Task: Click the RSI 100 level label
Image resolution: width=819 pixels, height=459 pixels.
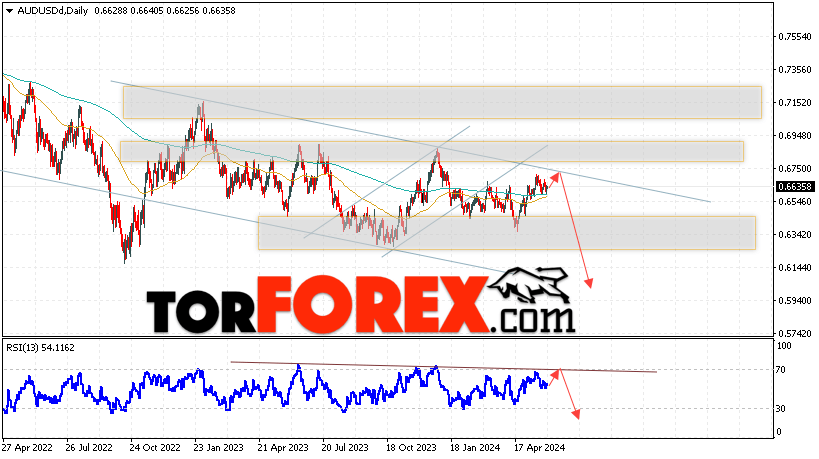Action: (x=784, y=346)
